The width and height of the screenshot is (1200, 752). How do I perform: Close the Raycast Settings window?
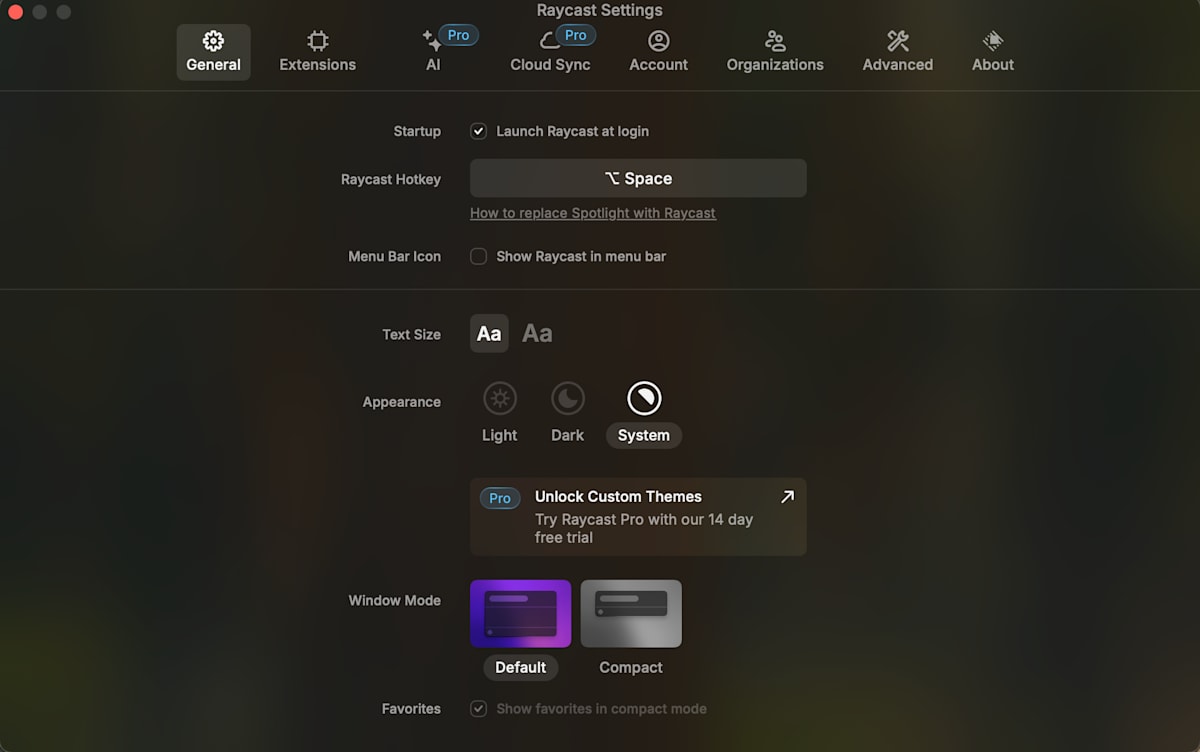click(x=15, y=12)
